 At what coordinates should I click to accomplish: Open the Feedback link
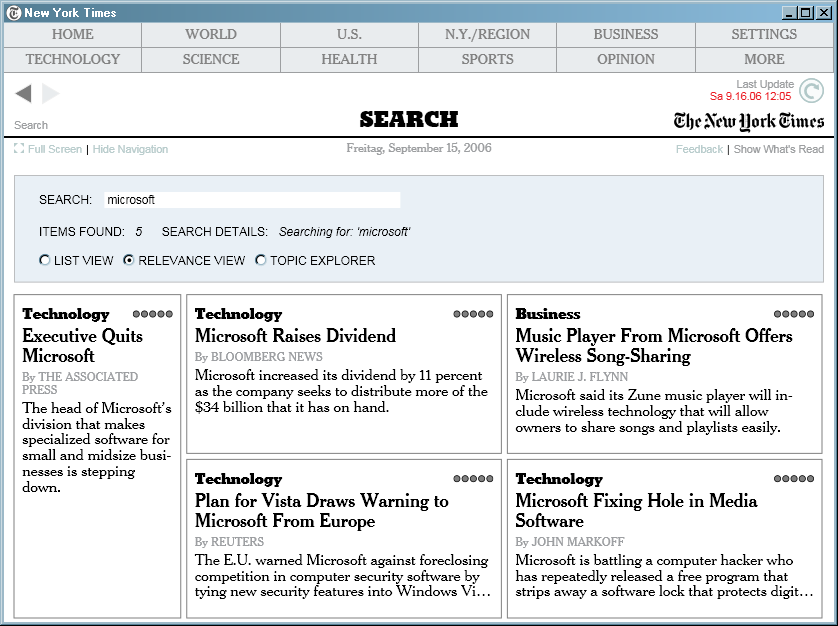pos(699,149)
